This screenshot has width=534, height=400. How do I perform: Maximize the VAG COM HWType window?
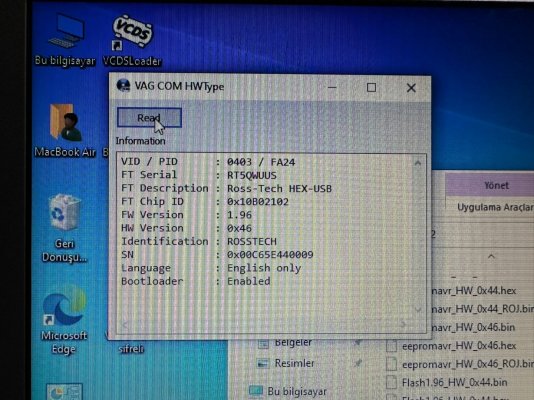tap(371, 87)
